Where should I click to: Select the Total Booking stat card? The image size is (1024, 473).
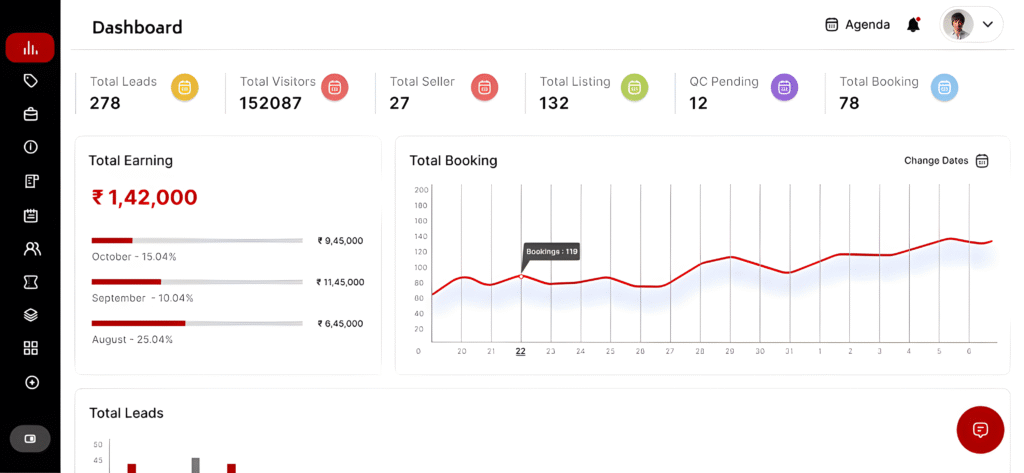(879, 92)
